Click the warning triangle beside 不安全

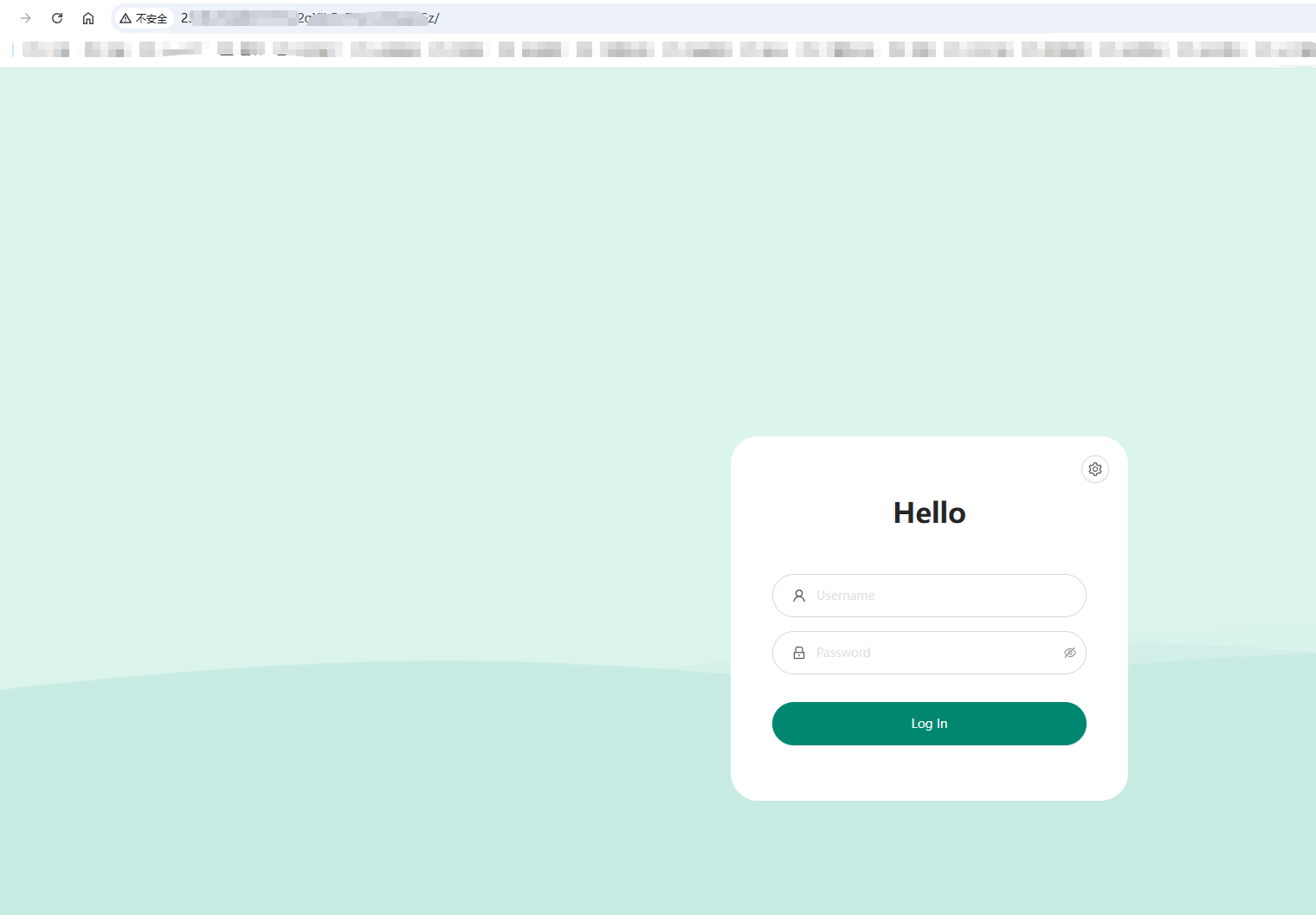pos(126,18)
